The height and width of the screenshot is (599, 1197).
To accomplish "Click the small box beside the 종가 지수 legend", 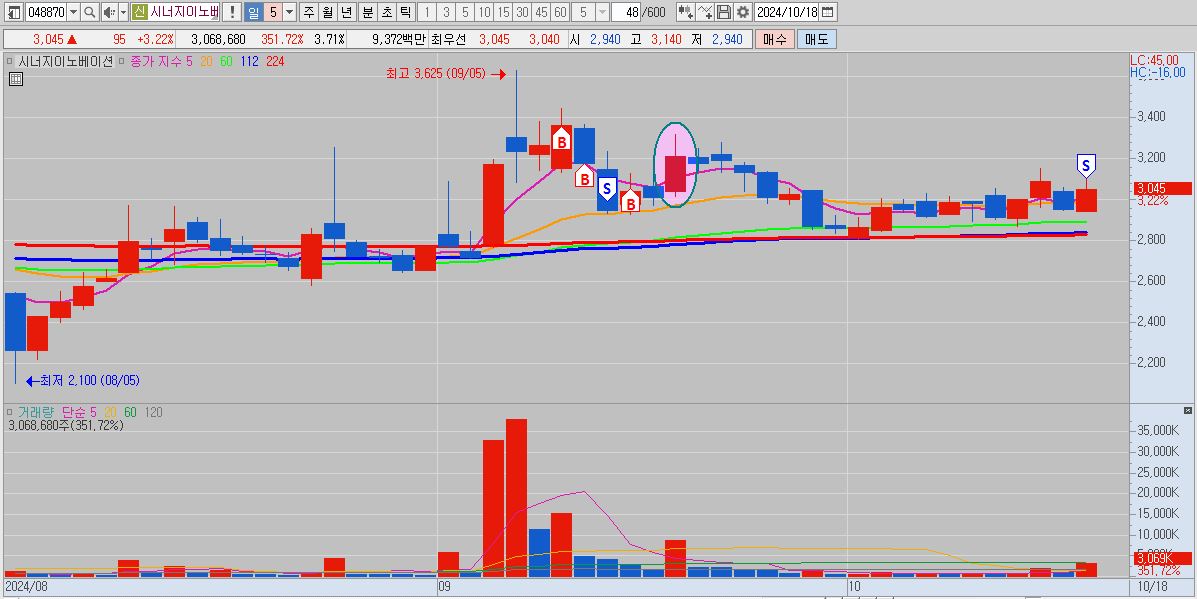I will point(121,62).
